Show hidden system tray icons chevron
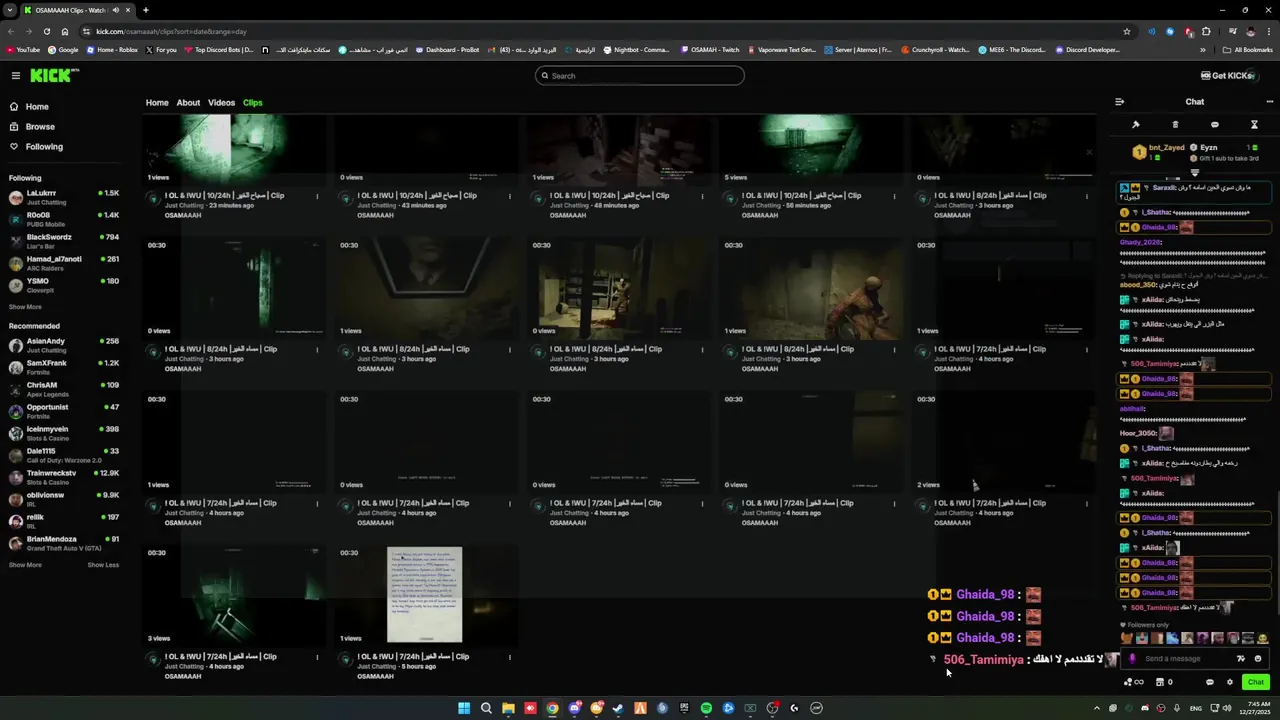The image size is (1280, 720). (1097, 708)
